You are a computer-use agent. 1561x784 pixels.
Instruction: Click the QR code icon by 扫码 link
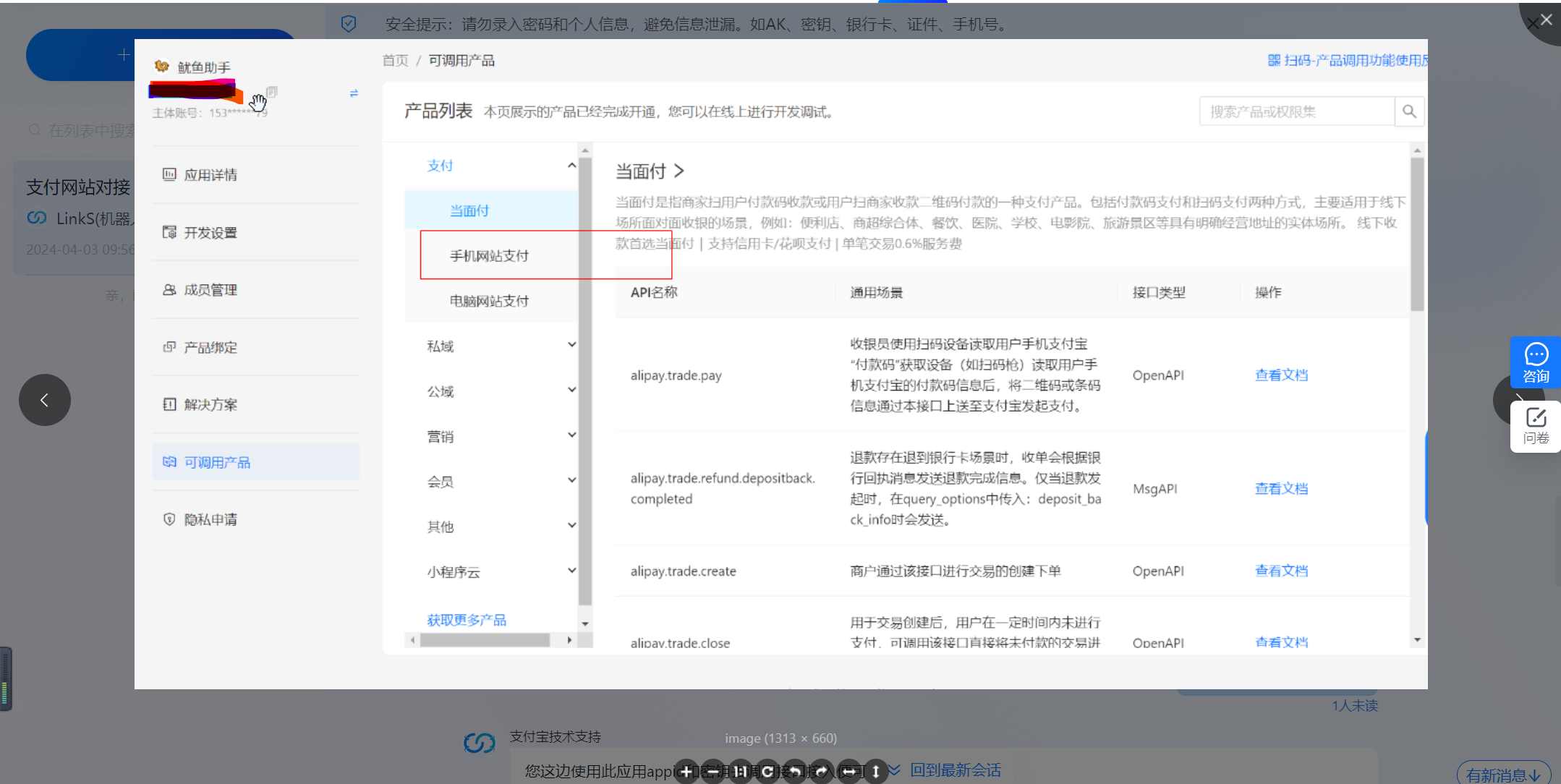[x=1275, y=60]
